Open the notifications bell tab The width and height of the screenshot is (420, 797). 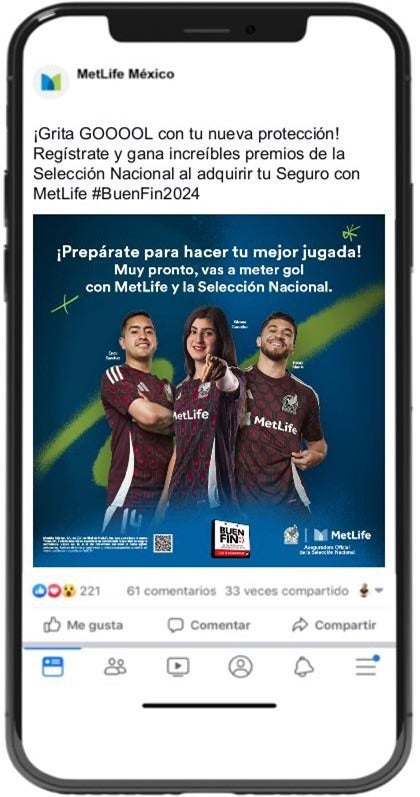coord(304,666)
